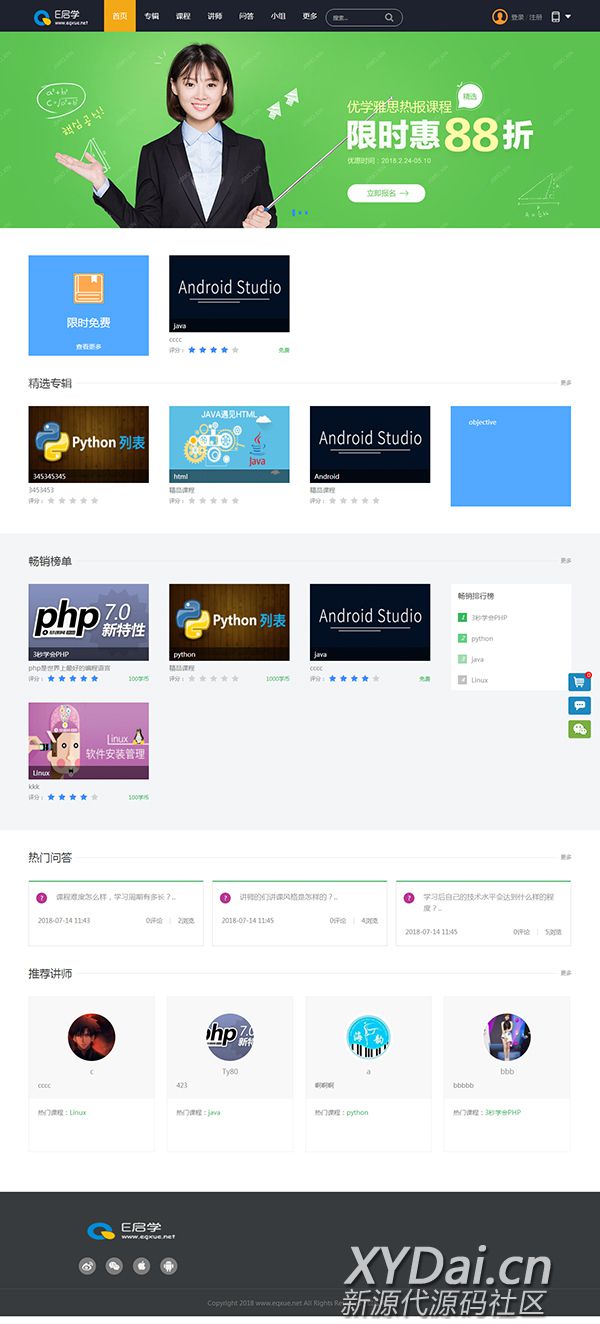
Task: Click teacher a's avatar
Action: (x=368, y=1037)
